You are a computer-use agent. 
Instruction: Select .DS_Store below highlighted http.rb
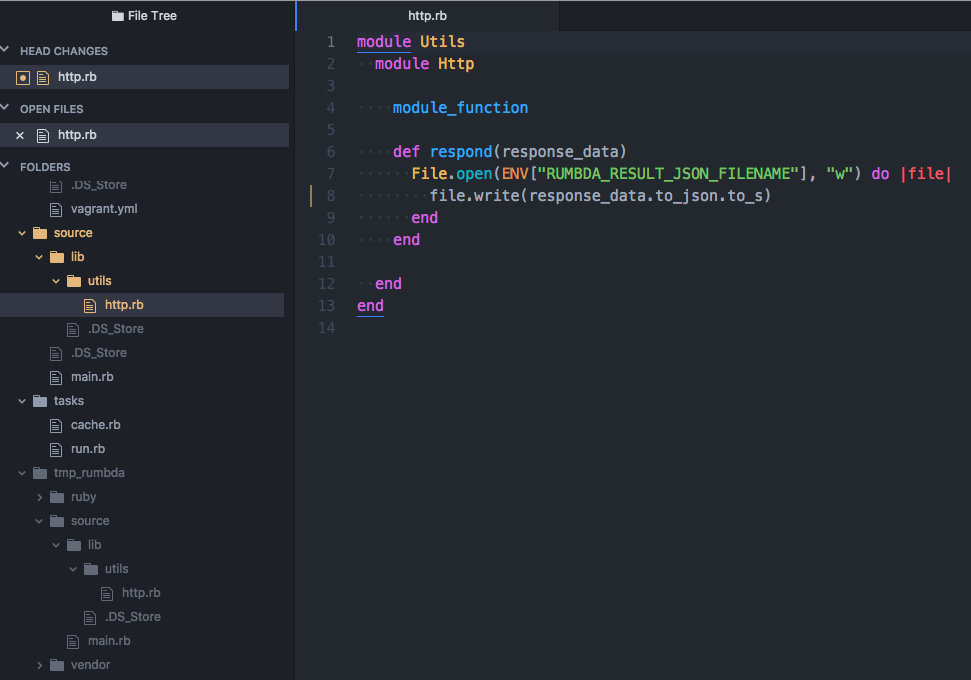click(x=116, y=329)
